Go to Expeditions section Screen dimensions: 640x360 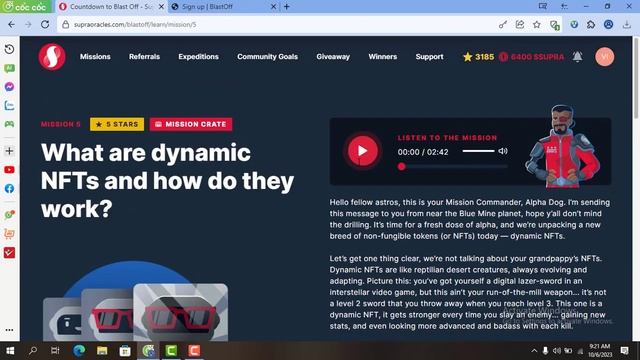click(198, 57)
